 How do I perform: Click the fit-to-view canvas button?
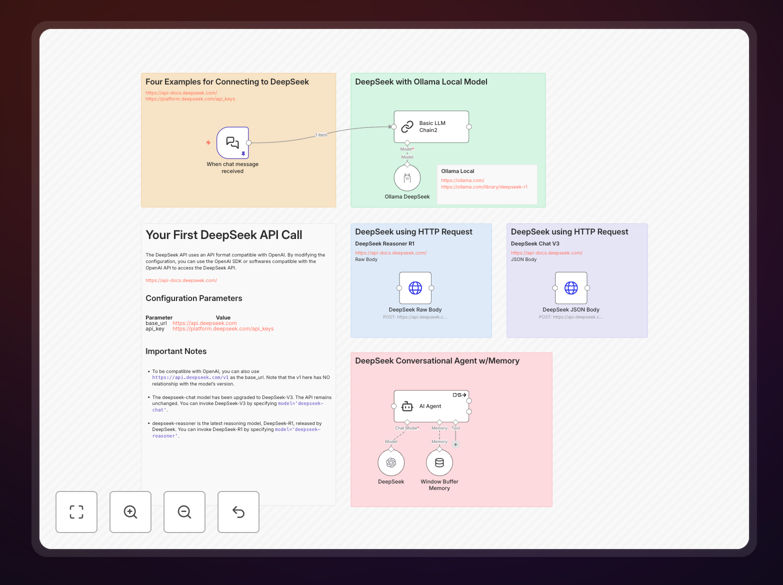[x=76, y=512]
